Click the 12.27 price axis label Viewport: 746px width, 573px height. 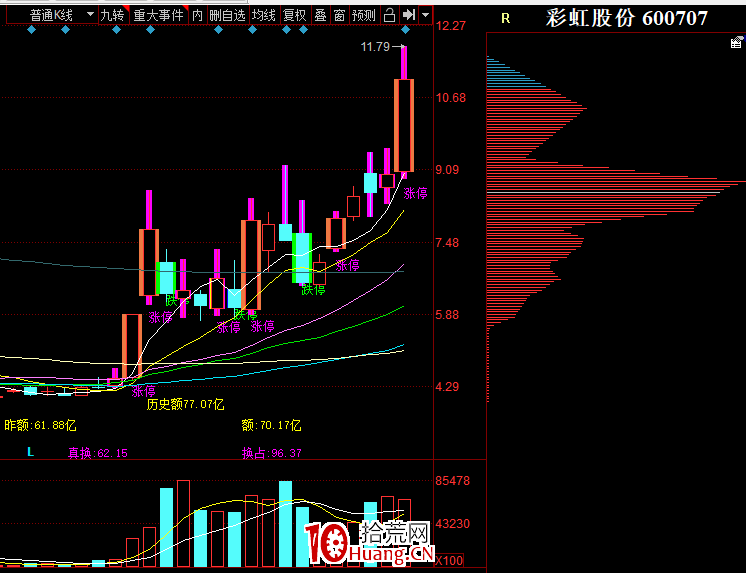tap(451, 26)
